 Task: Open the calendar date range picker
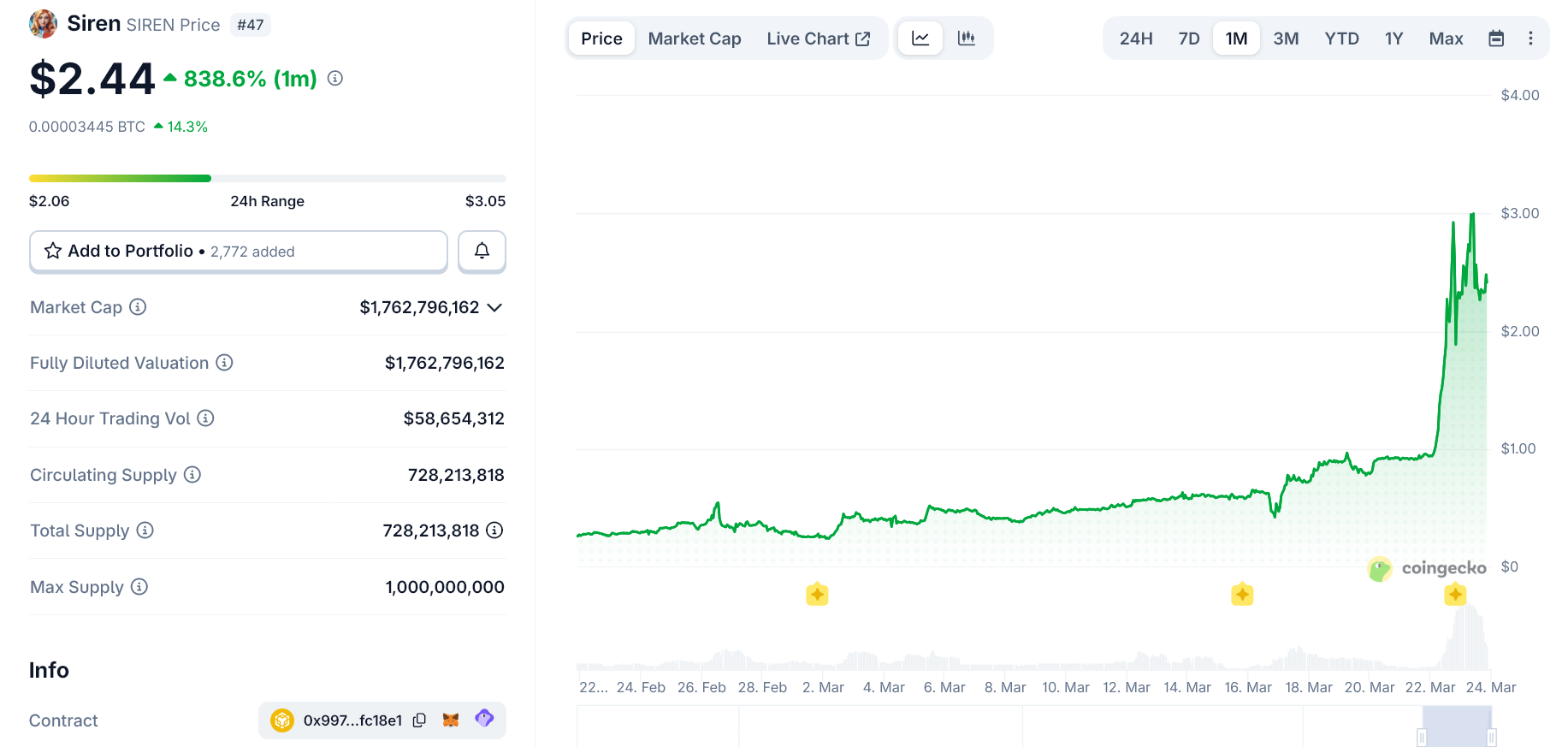pos(1496,39)
